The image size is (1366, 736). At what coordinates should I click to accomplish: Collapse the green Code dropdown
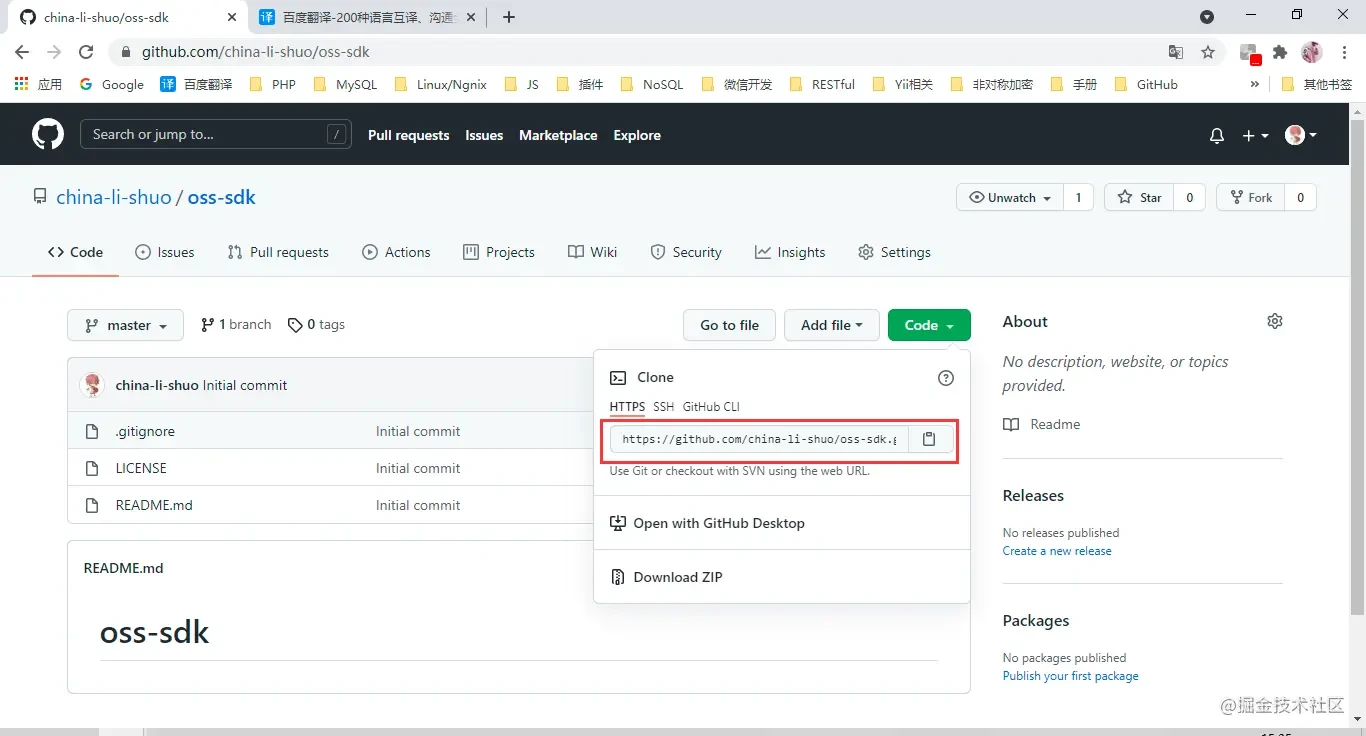click(928, 325)
